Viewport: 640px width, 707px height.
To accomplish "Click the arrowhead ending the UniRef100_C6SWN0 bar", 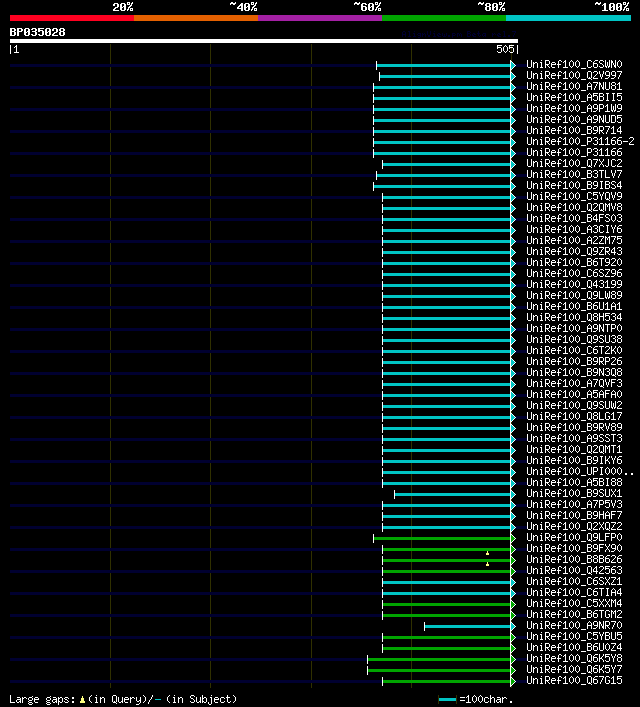I will point(513,65).
